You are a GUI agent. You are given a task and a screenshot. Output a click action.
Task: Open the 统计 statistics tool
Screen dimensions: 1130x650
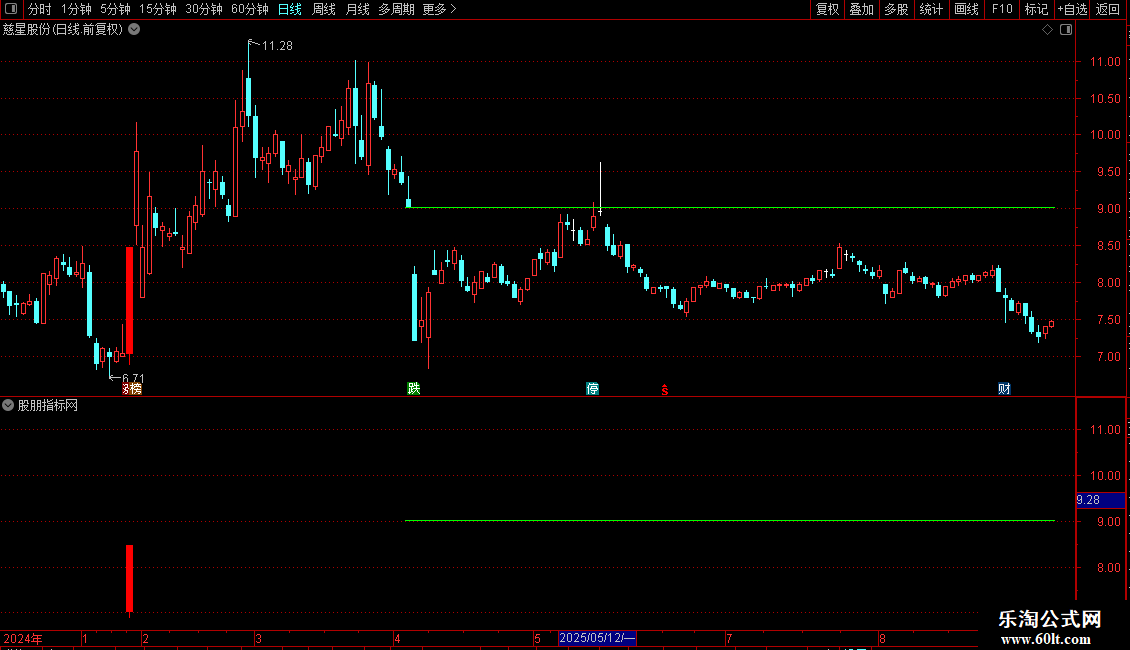tap(930, 9)
